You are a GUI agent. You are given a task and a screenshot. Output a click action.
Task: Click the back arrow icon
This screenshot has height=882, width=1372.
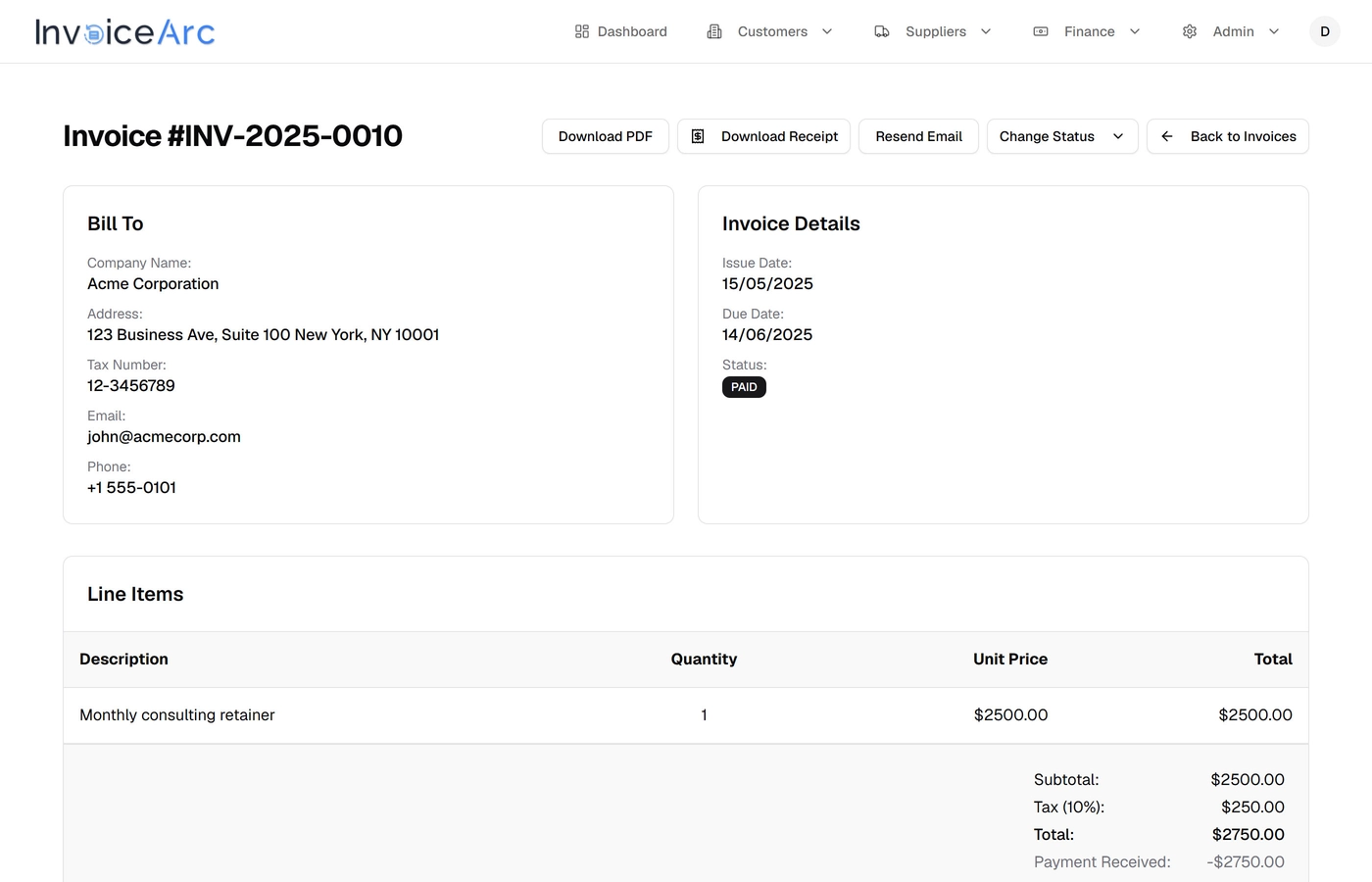[x=1167, y=136]
